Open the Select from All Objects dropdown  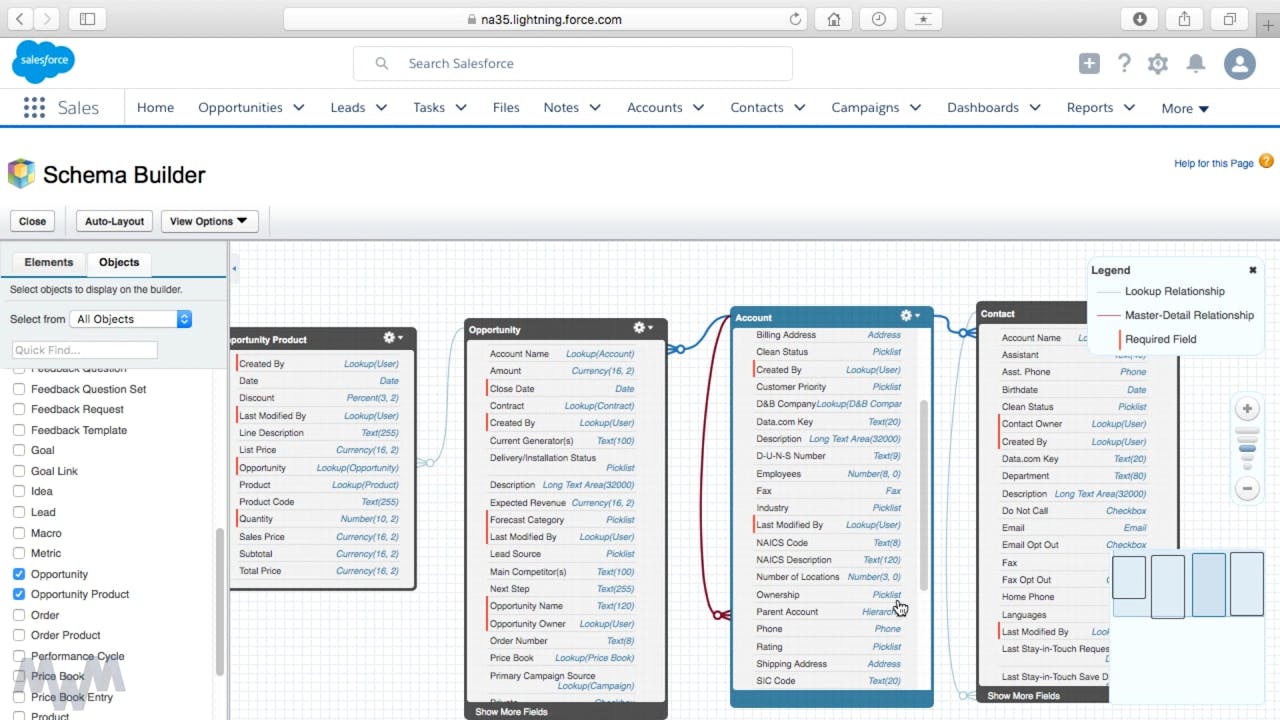130,319
